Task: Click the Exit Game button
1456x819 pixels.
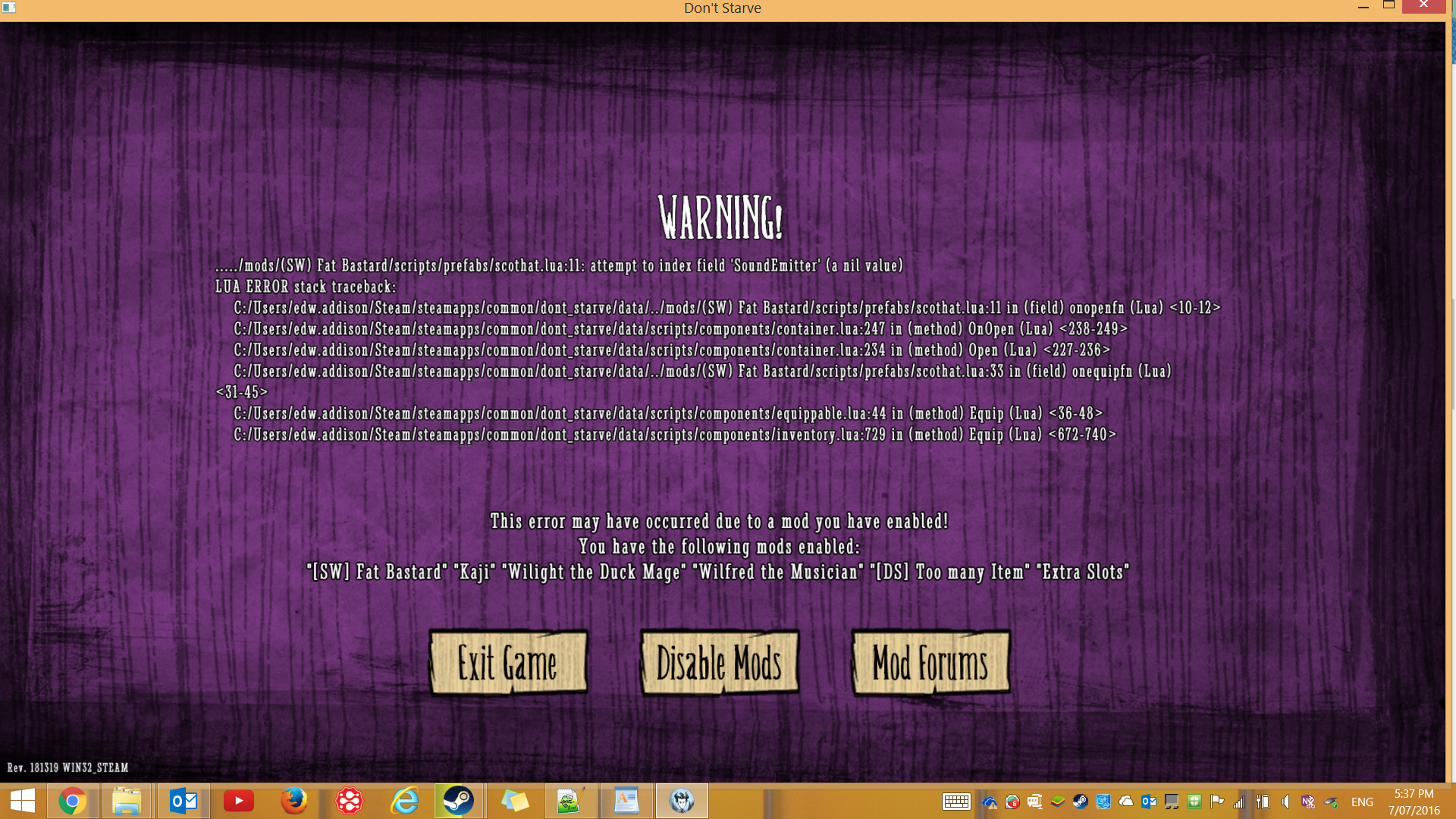Action: [508, 663]
